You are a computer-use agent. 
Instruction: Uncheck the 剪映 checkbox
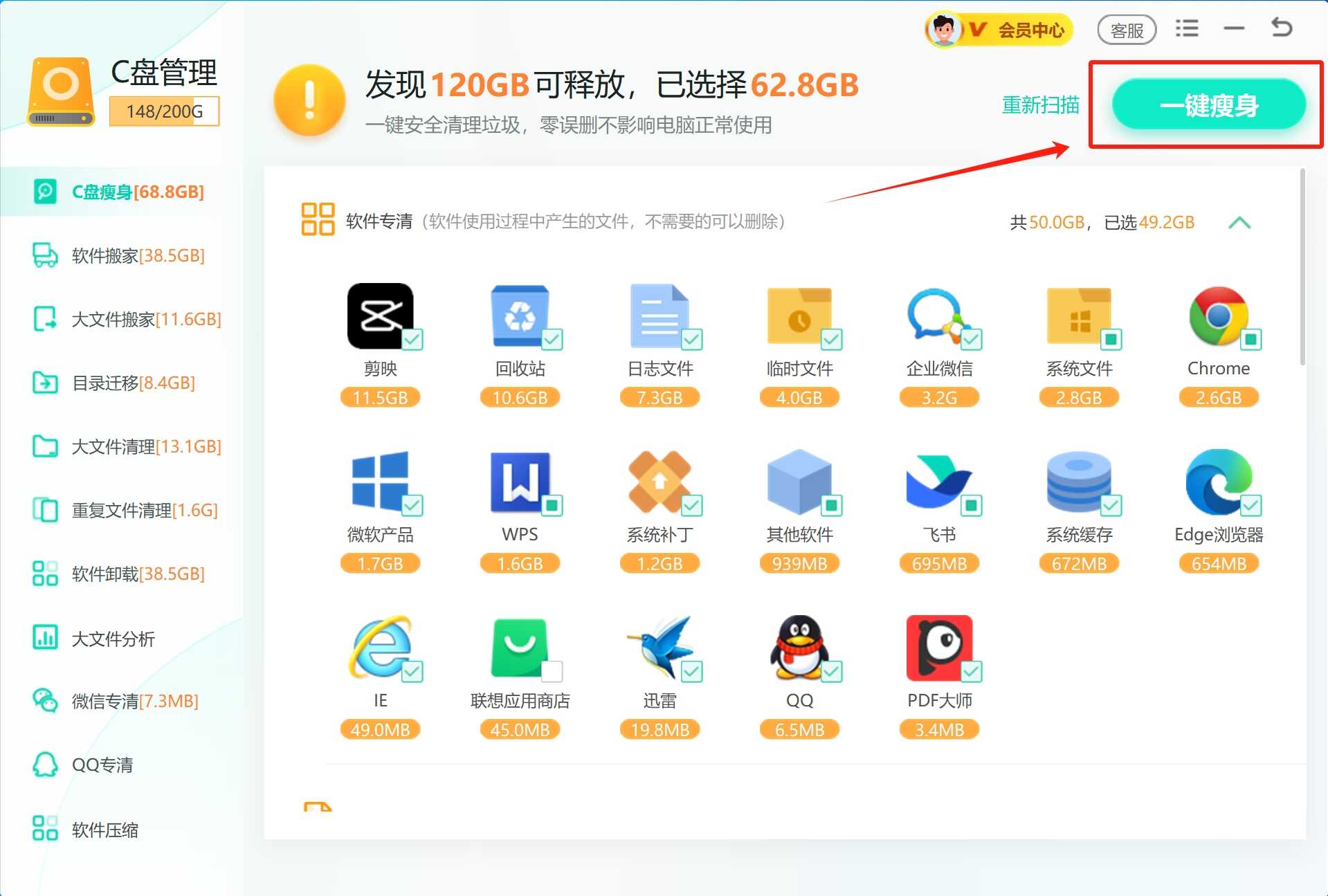413,340
